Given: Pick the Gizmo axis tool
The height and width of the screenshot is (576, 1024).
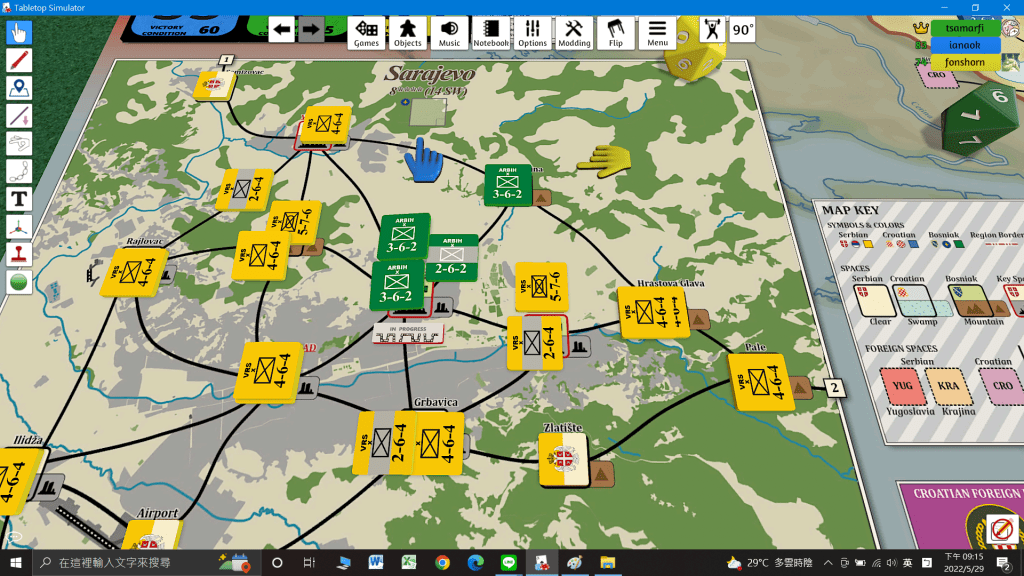Looking at the screenshot, I should point(18,227).
